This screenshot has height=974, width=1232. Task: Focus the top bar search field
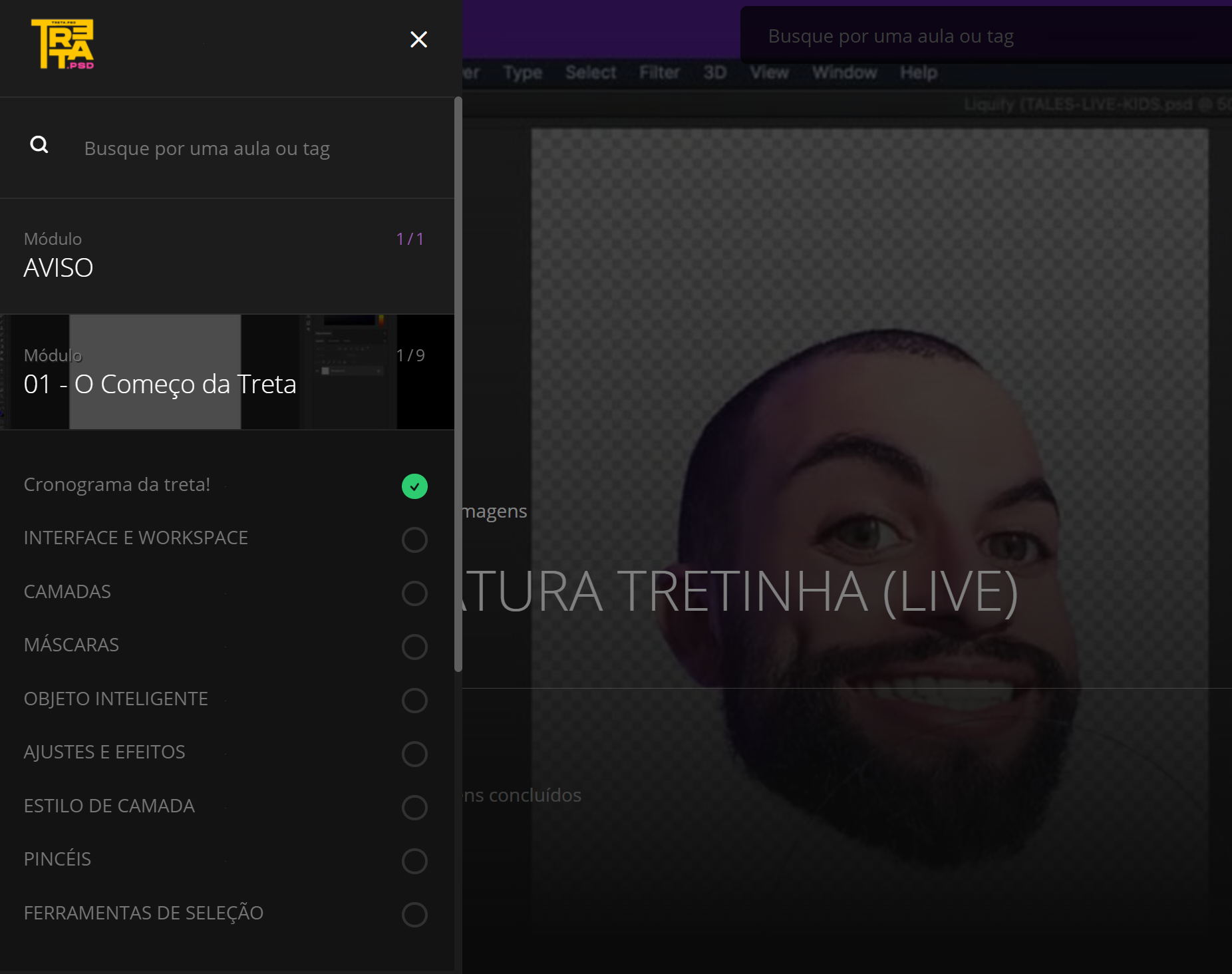985,36
